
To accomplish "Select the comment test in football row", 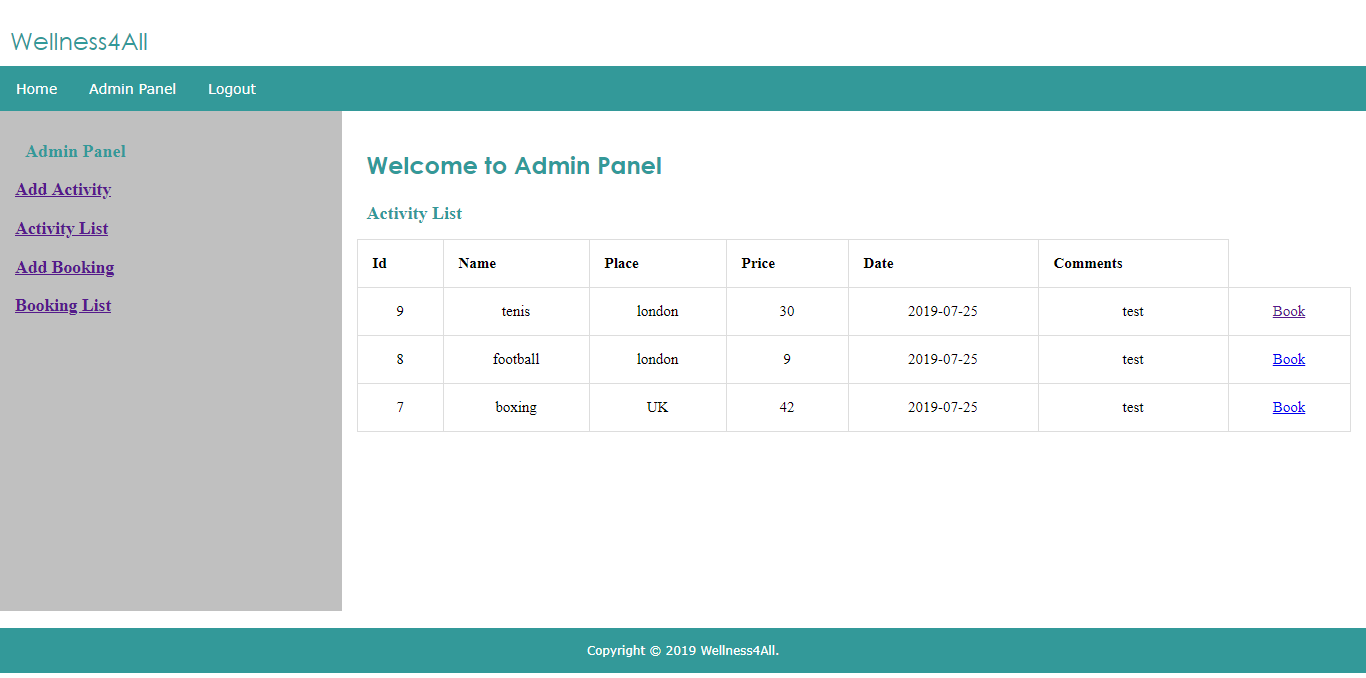I will [1133, 360].
